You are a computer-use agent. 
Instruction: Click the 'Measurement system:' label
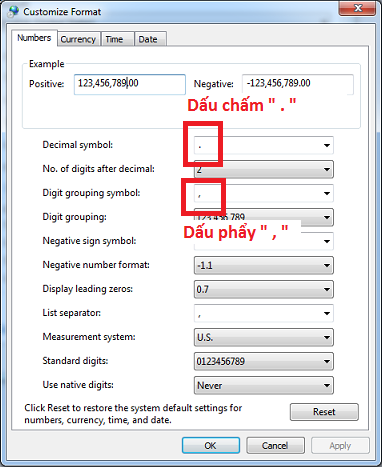(89, 337)
